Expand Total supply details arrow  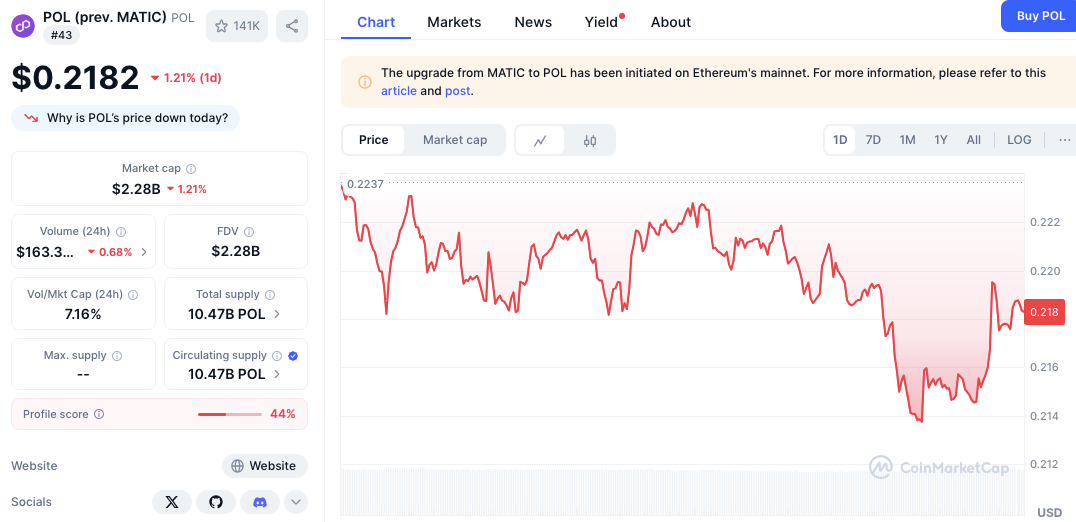coord(277,314)
